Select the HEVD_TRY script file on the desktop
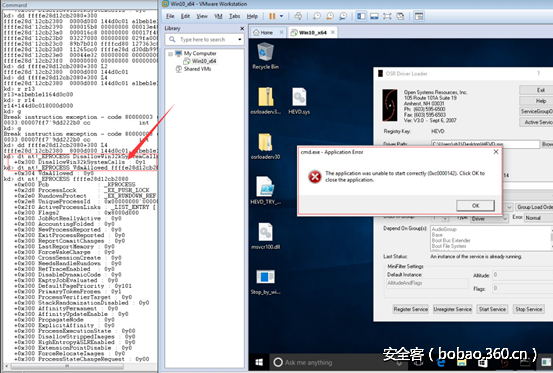Screen dimensions: 553x373 coord(265,190)
